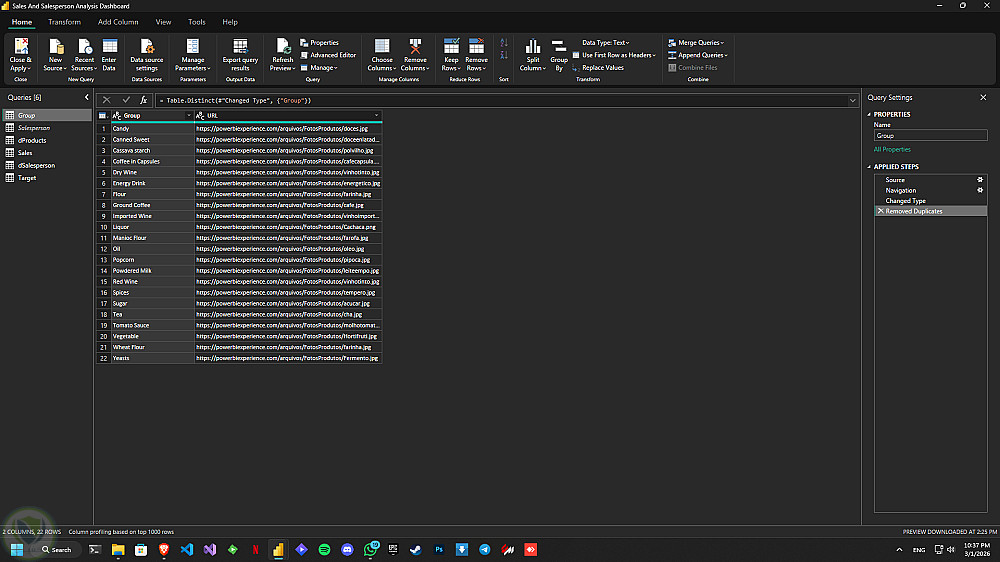Open the View tab

tap(163, 22)
